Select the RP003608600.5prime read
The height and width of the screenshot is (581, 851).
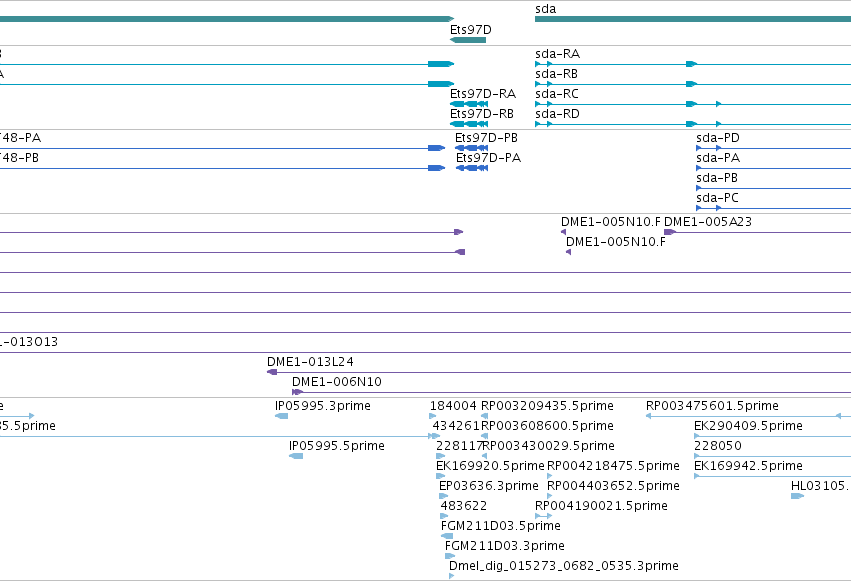(485, 436)
